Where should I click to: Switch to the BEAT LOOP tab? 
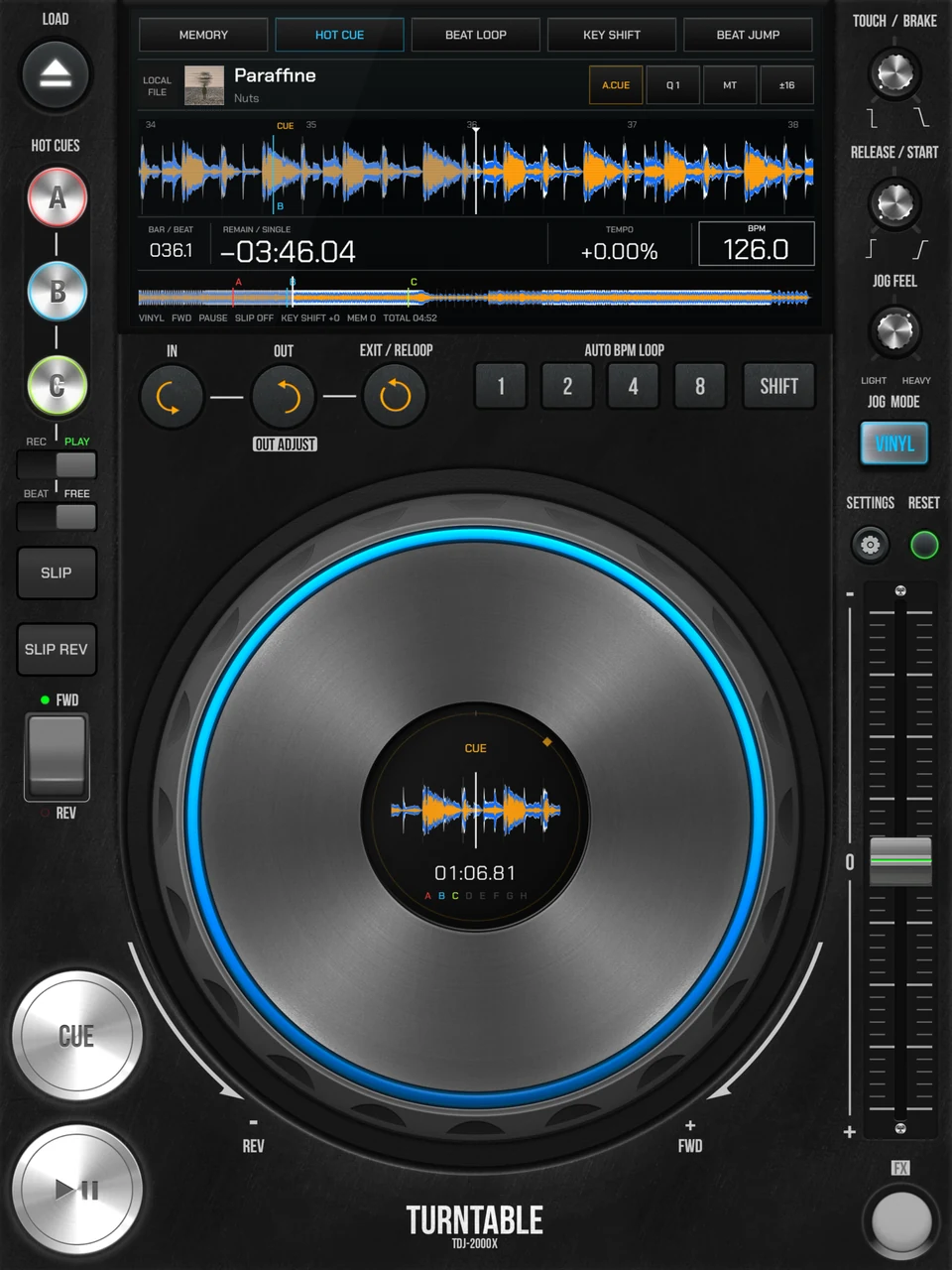pos(476,35)
